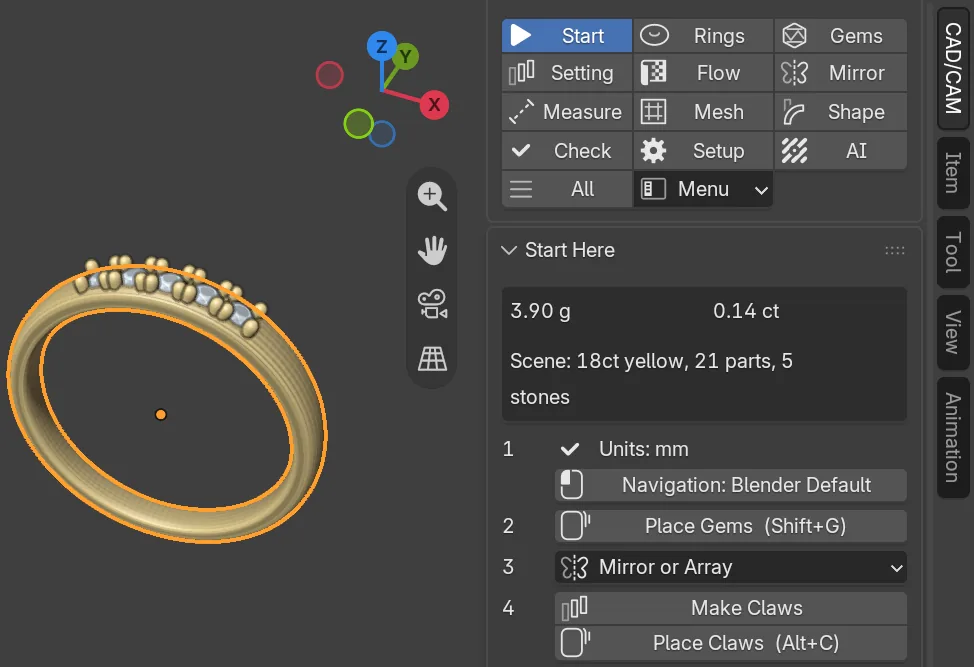Click the Z axis on navigation gizmo
This screenshot has width=974, height=667.
tap(381, 46)
